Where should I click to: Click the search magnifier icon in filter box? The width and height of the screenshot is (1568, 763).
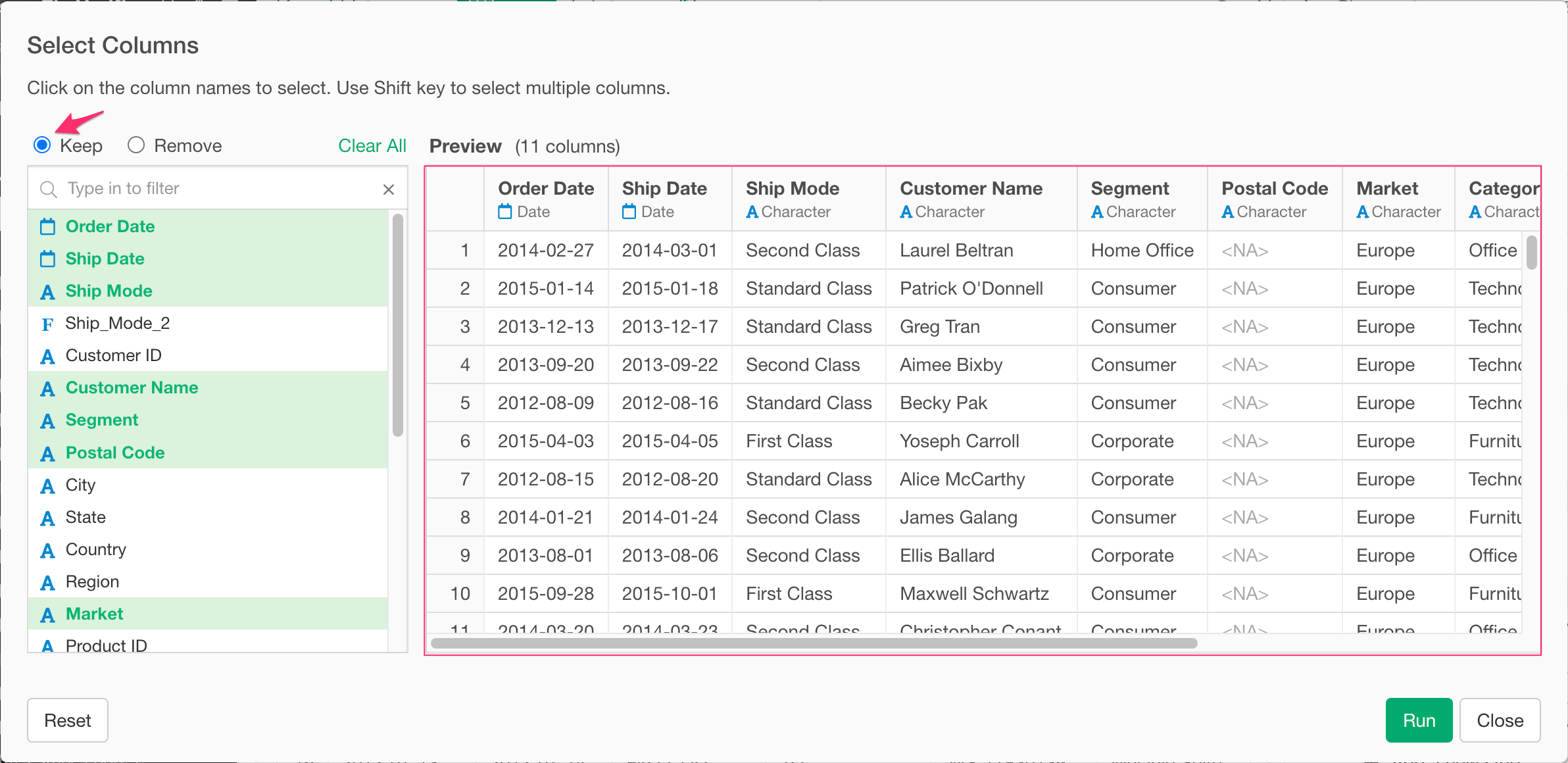(49, 189)
